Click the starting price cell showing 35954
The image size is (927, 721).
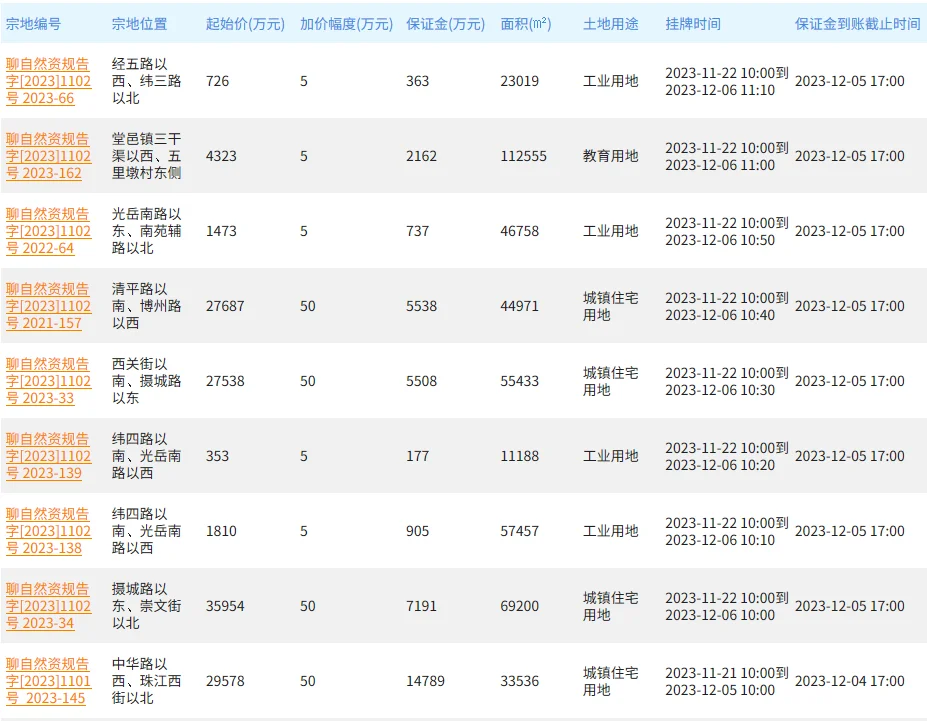(225, 606)
